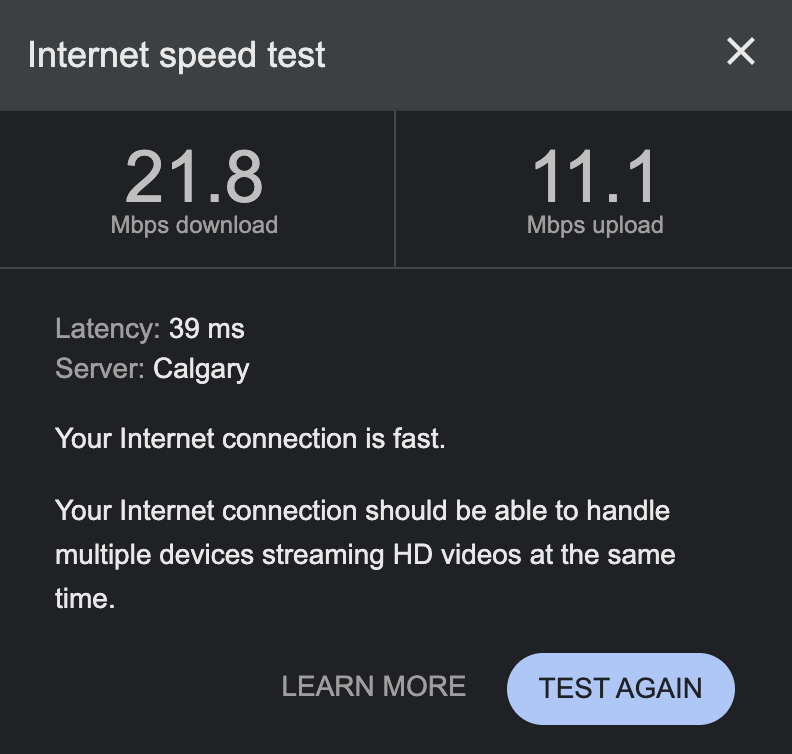Click the vertical divider between download and upload

coord(395,189)
